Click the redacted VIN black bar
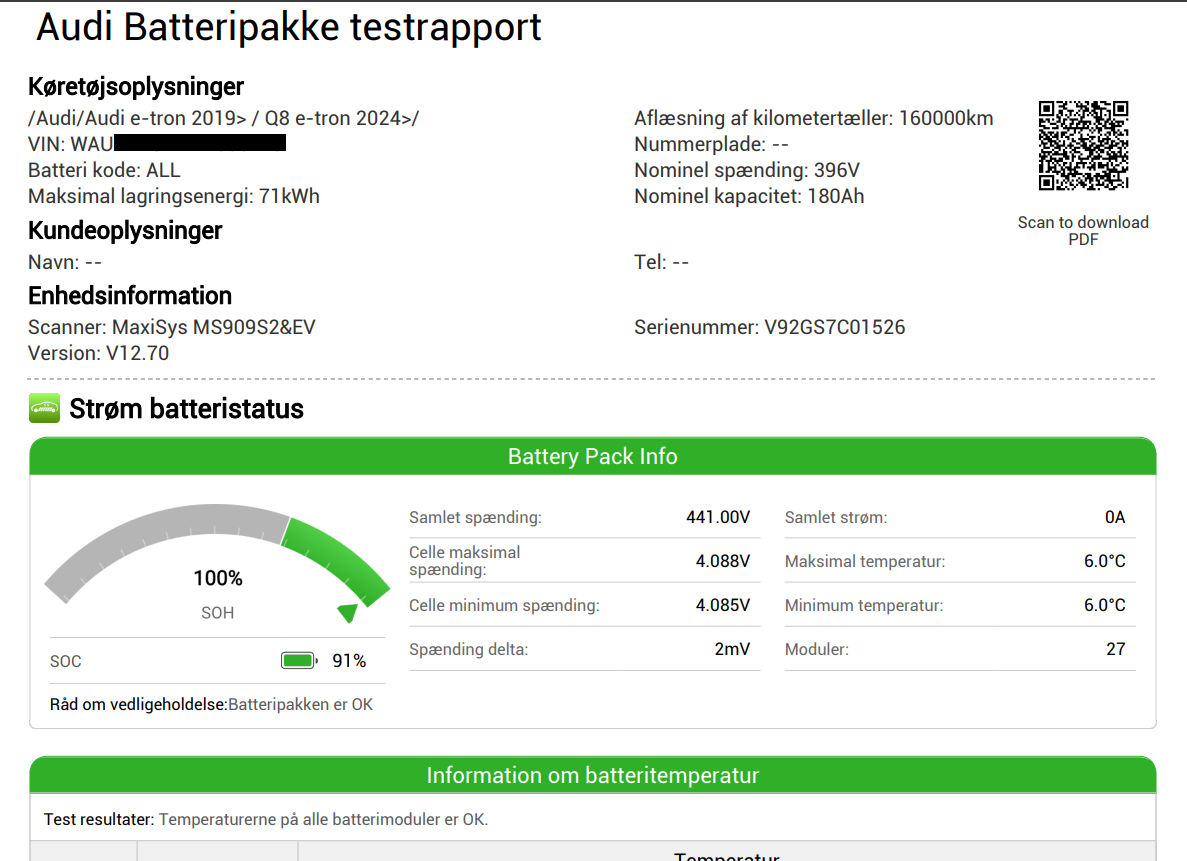This screenshot has width=1187, height=861. click(200, 144)
